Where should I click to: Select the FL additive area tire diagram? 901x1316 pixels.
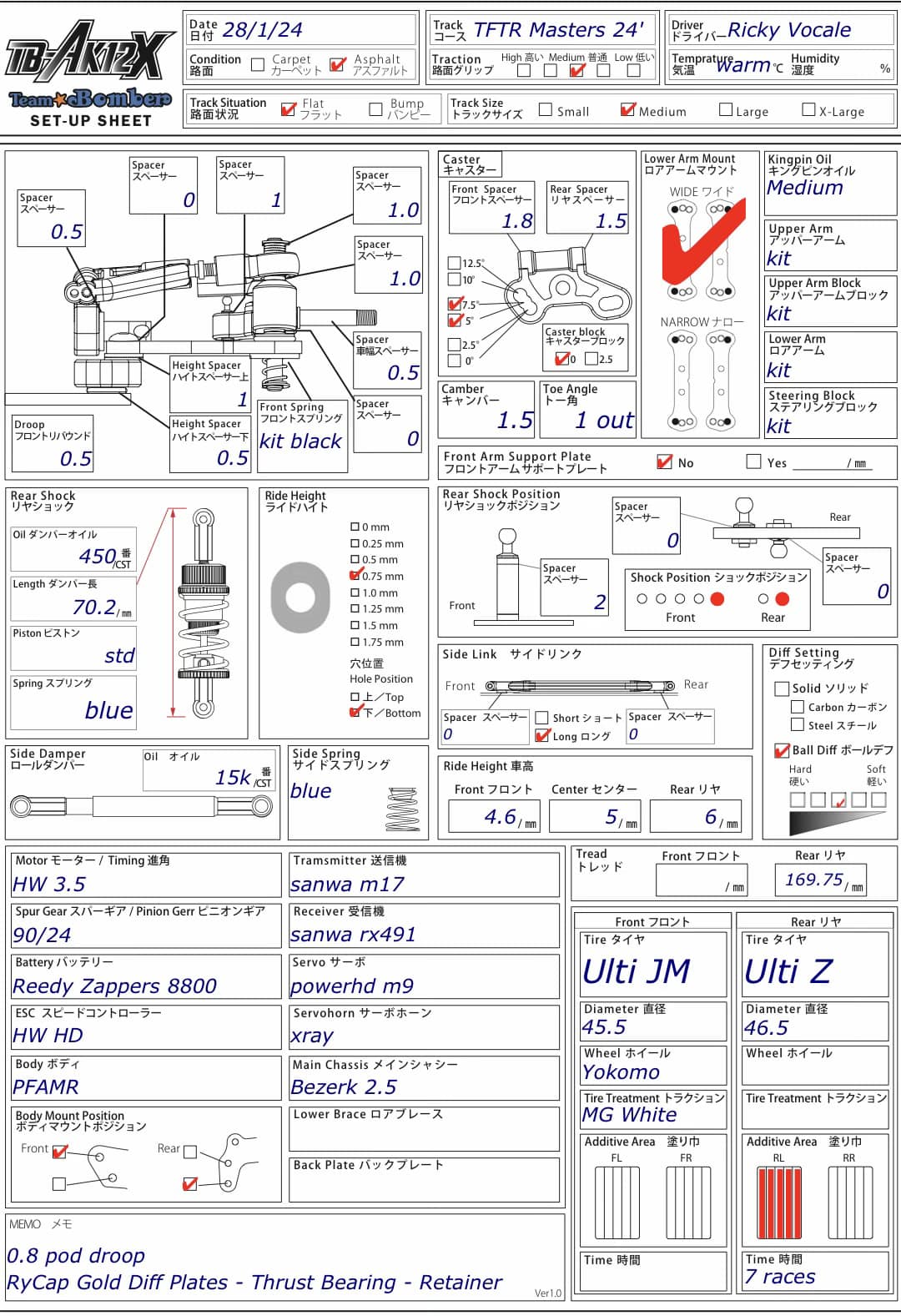point(617,1203)
